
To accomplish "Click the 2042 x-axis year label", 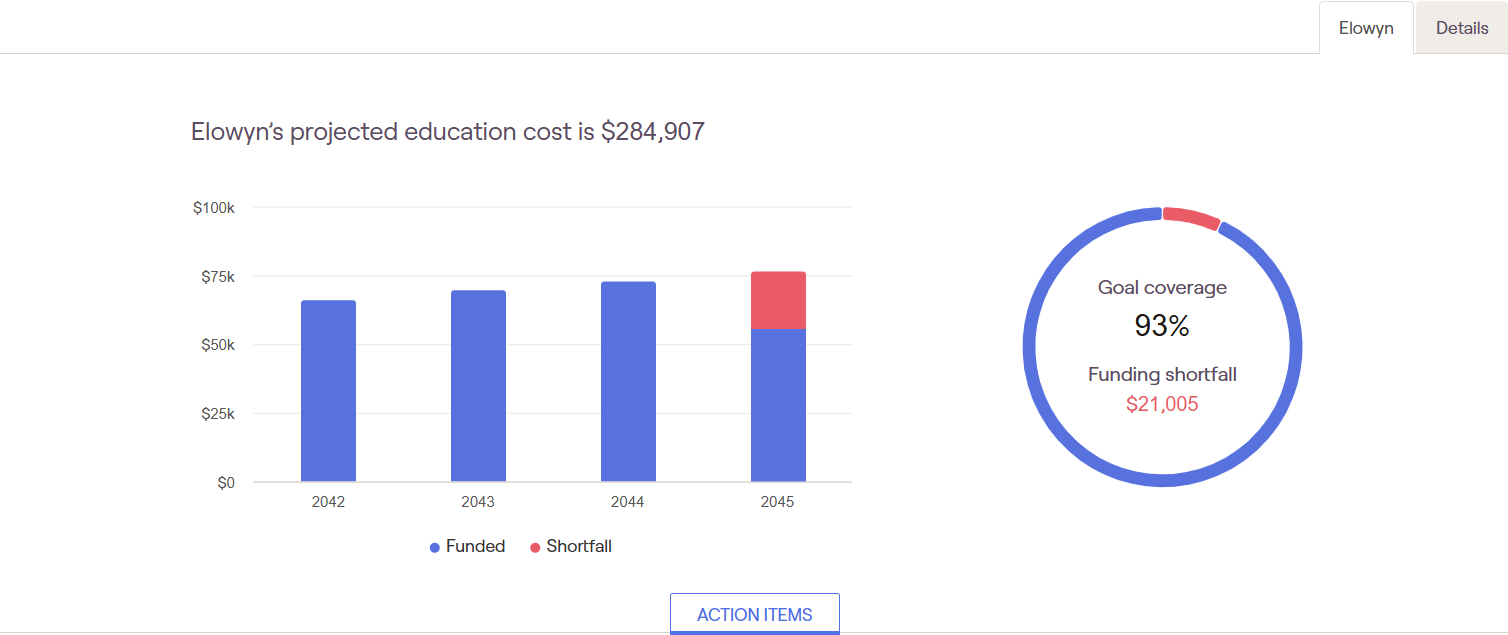I will [328, 502].
